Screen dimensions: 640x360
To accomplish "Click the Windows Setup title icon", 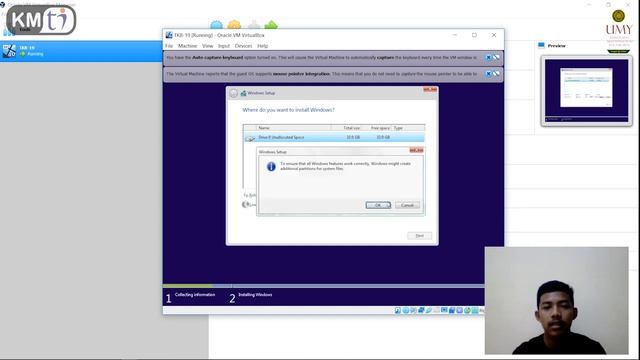I will [243, 93].
